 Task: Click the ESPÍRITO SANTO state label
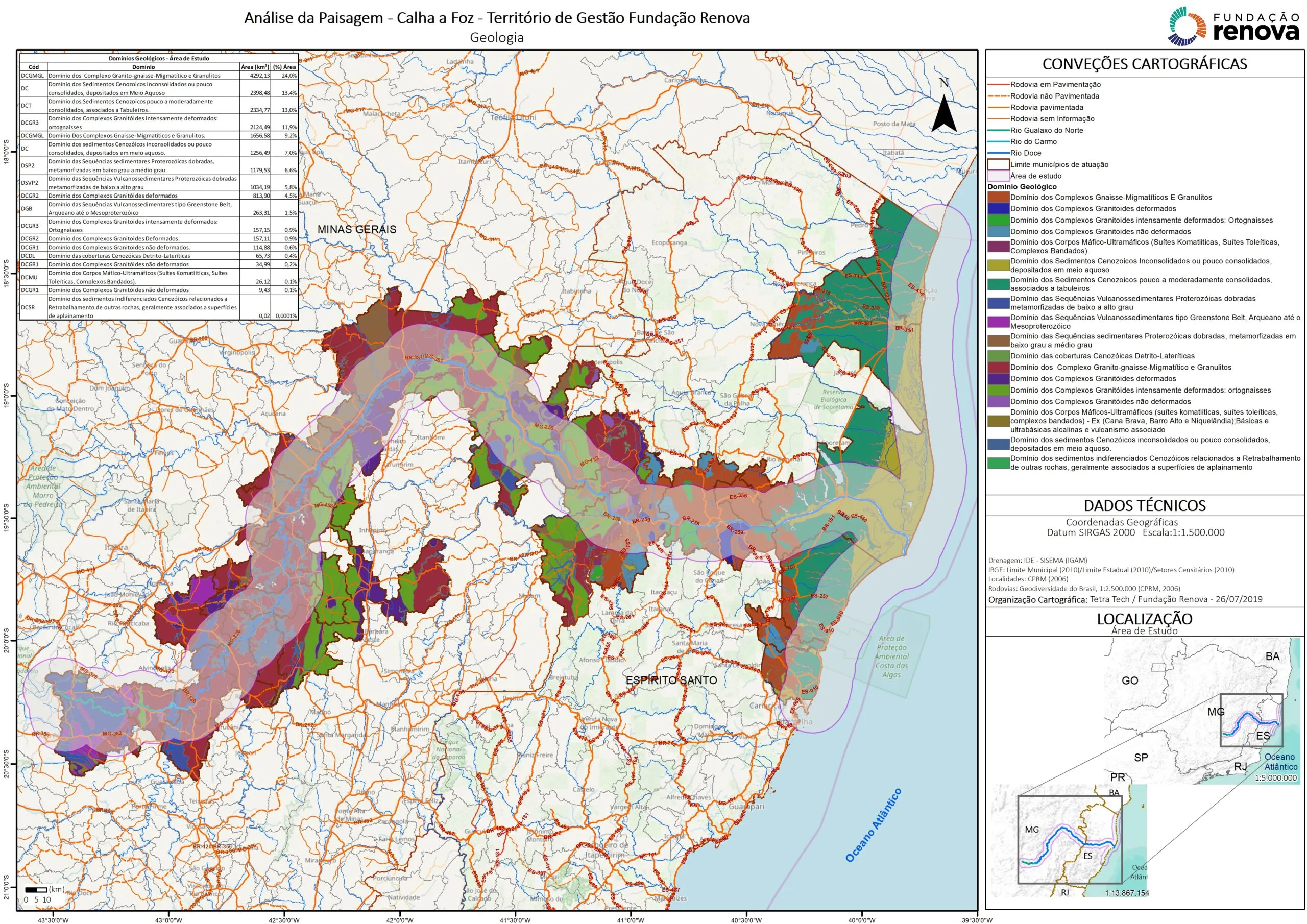[671, 680]
